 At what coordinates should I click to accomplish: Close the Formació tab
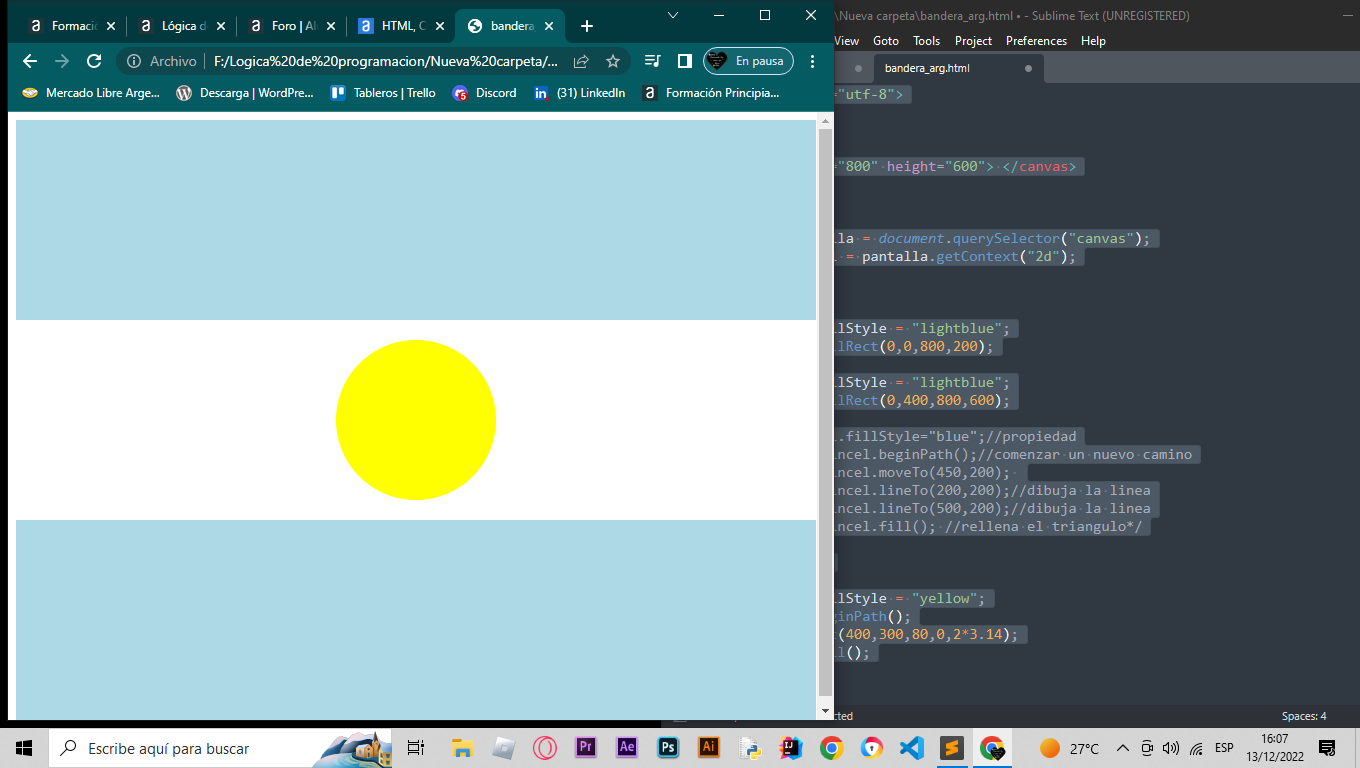[110, 26]
